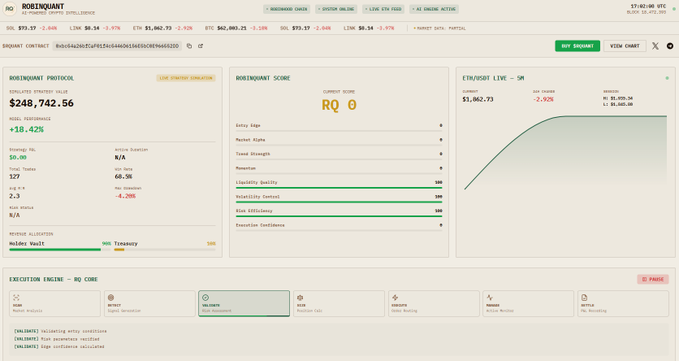Click the System Online status badge
This screenshot has height=361, width=679.
(336, 9)
